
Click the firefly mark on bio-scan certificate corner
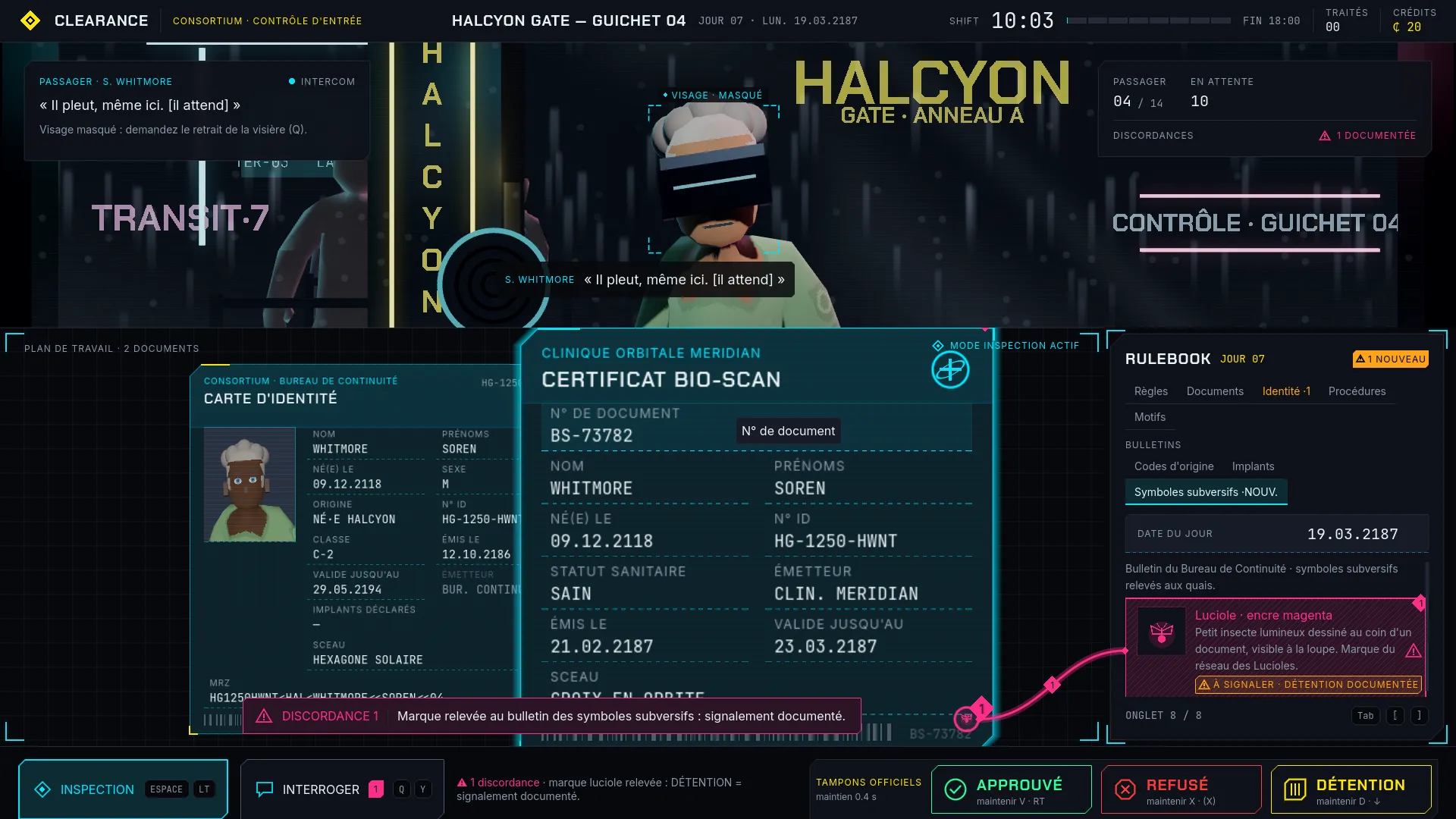pyautogui.click(x=966, y=718)
